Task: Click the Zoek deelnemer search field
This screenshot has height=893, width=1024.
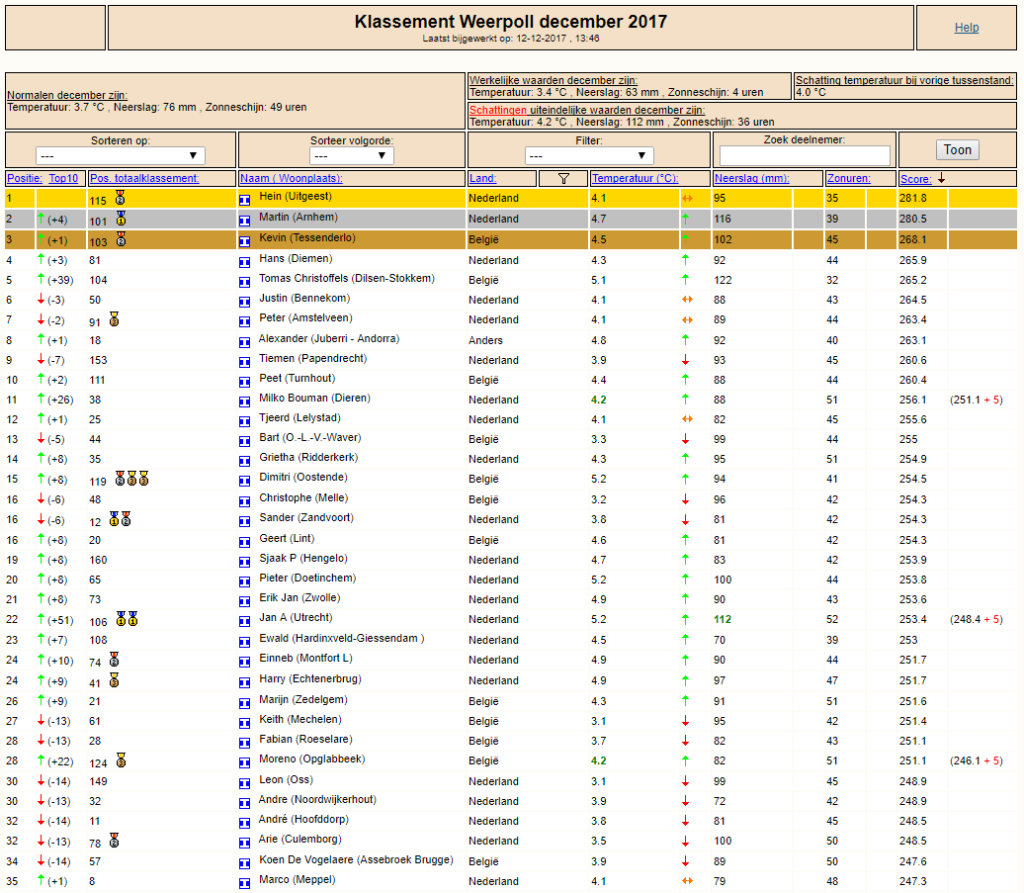Action: coord(805,155)
